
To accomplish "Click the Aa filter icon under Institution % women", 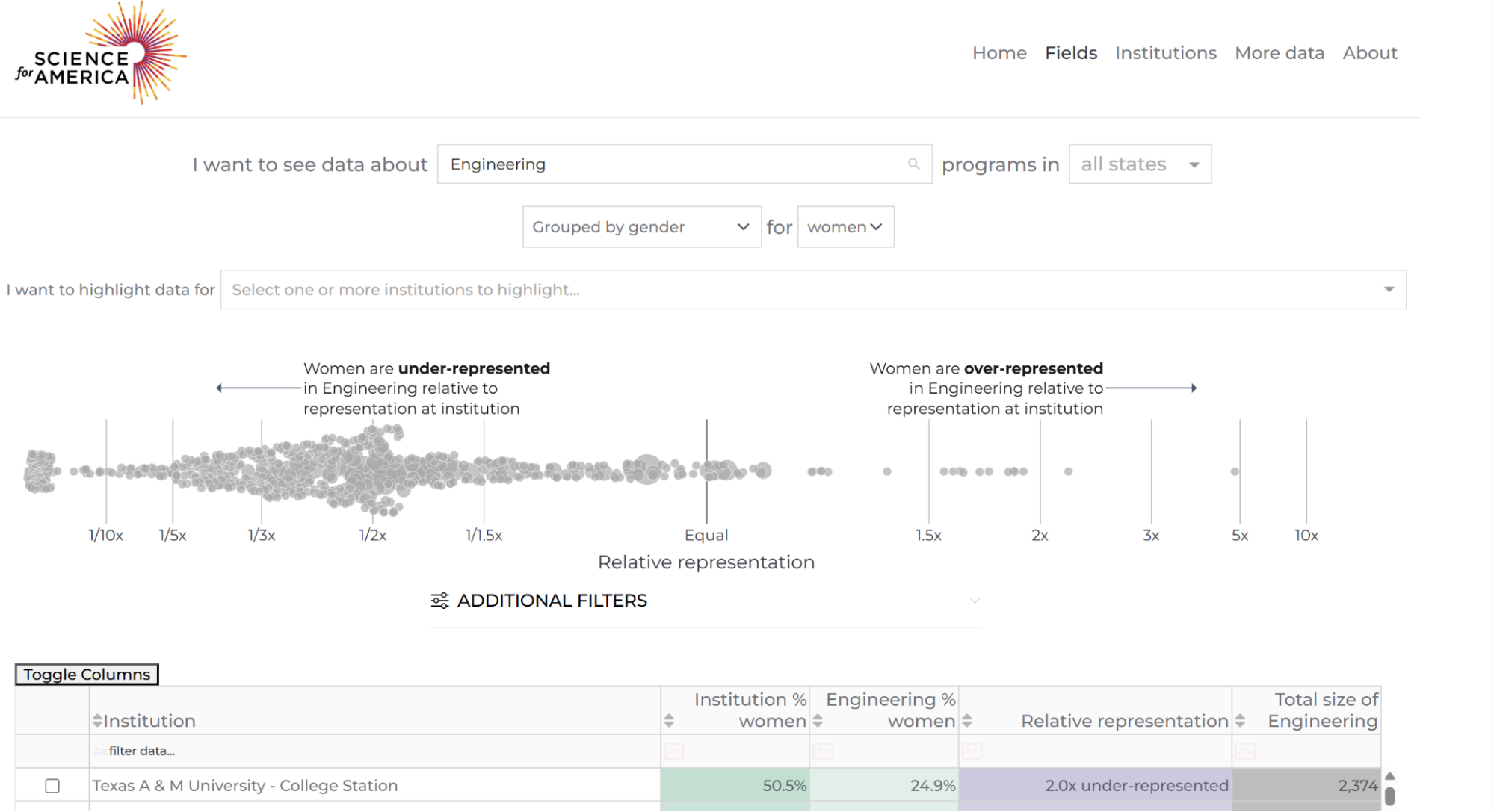I will tap(673, 751).
